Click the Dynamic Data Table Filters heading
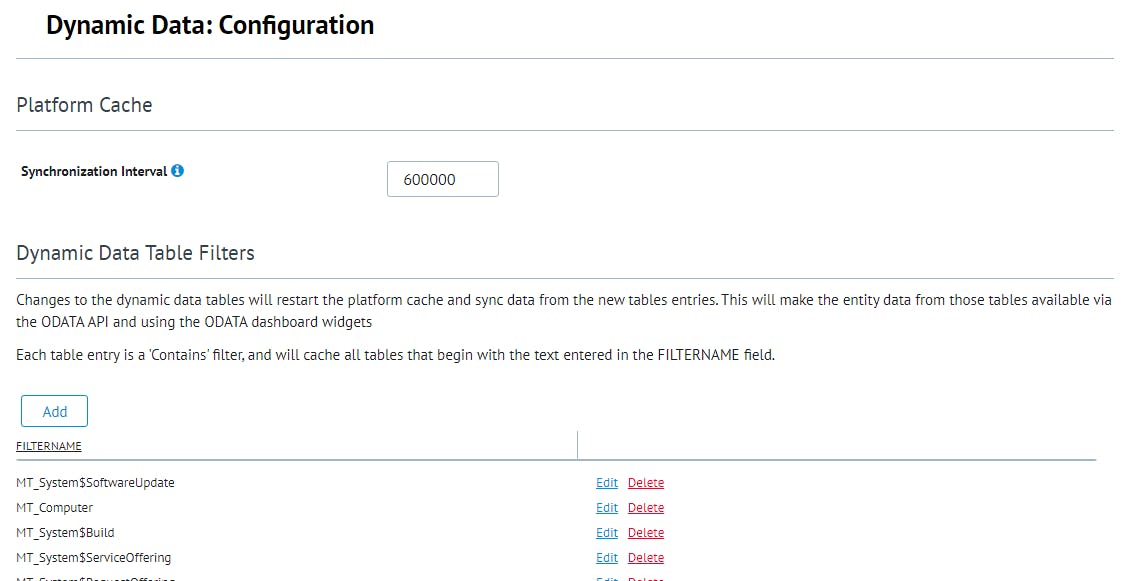The width and height of the screenshot is (1129, 581). tap(136, 253)
